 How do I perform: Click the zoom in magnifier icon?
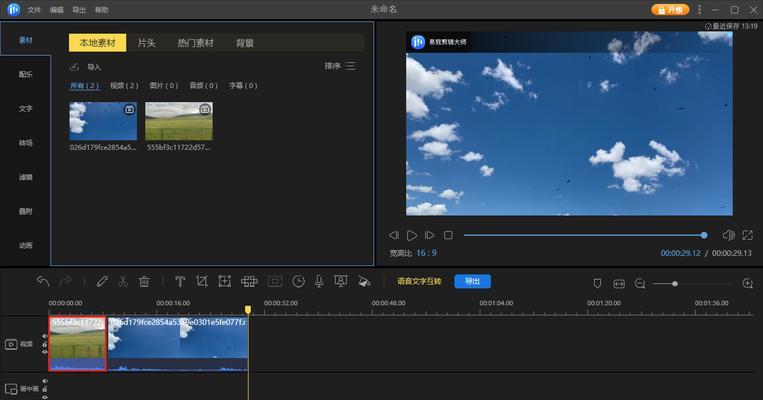(x=748, y=284)
